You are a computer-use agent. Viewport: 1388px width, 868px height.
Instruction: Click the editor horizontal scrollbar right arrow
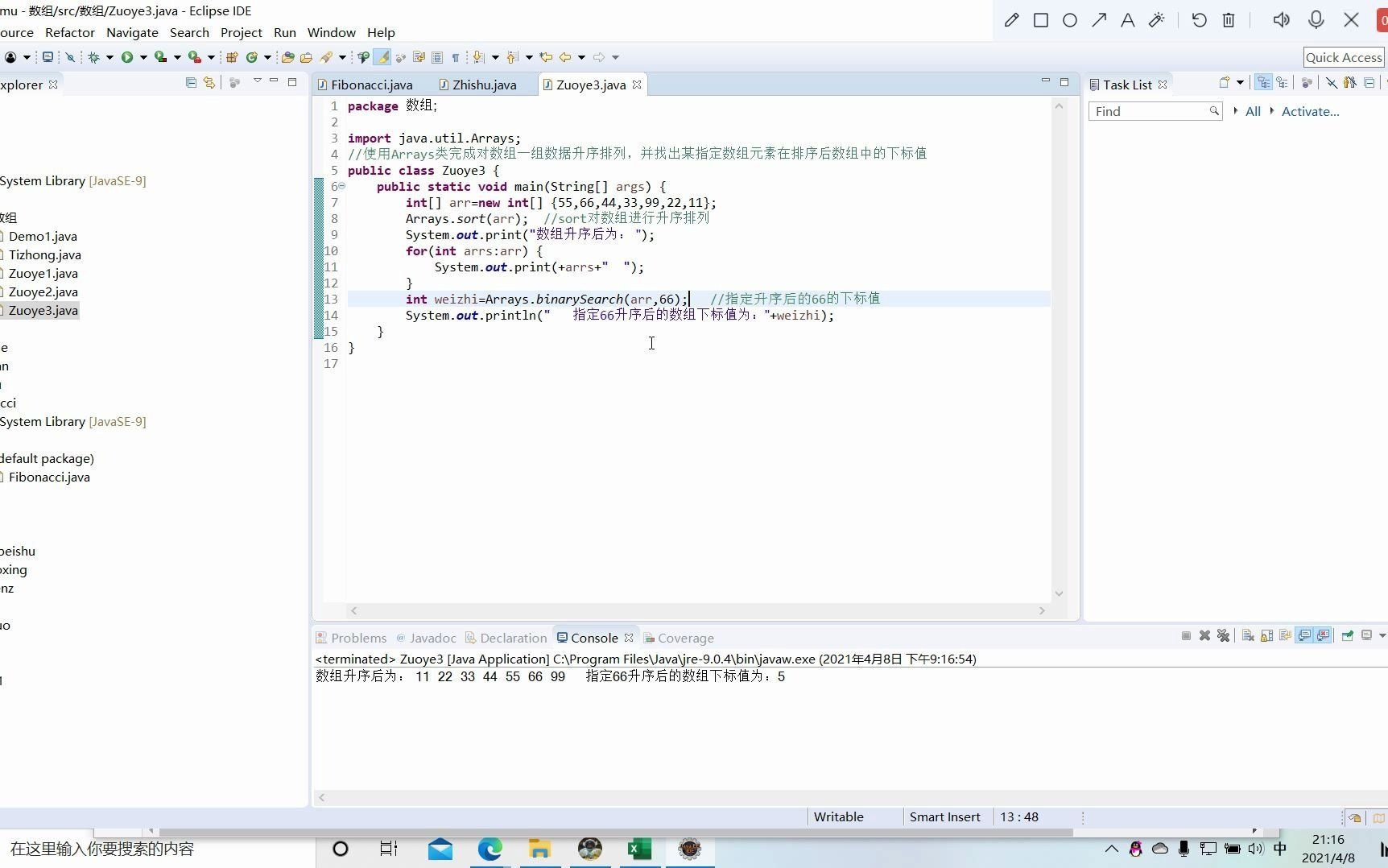click(1042, 611)
